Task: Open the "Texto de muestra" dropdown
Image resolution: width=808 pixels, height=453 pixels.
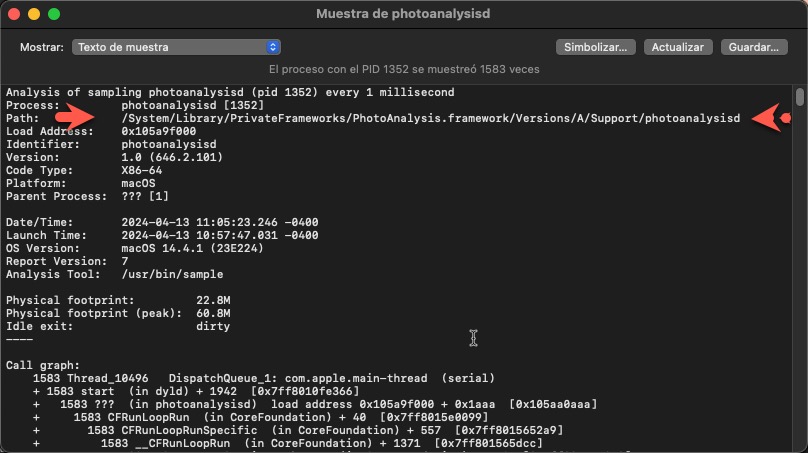Action: [176, 47]
